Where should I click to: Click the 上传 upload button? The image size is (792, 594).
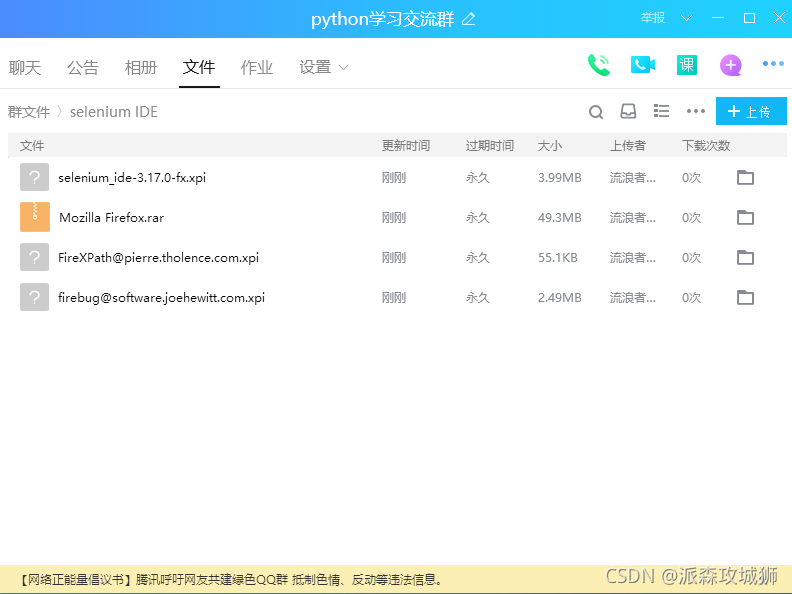tap(751, 112)
